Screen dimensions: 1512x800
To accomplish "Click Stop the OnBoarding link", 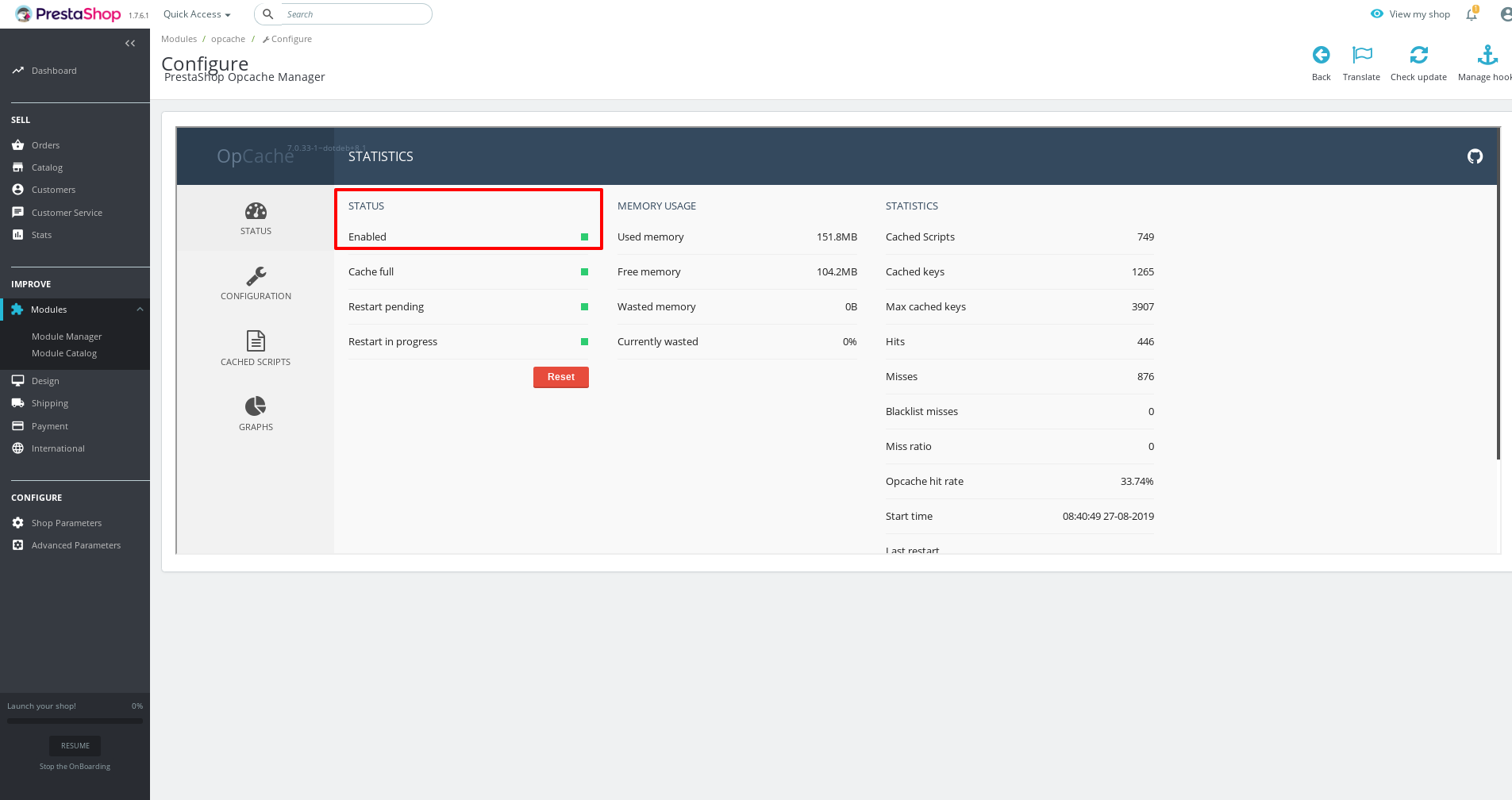I will (x=75, y=767).
